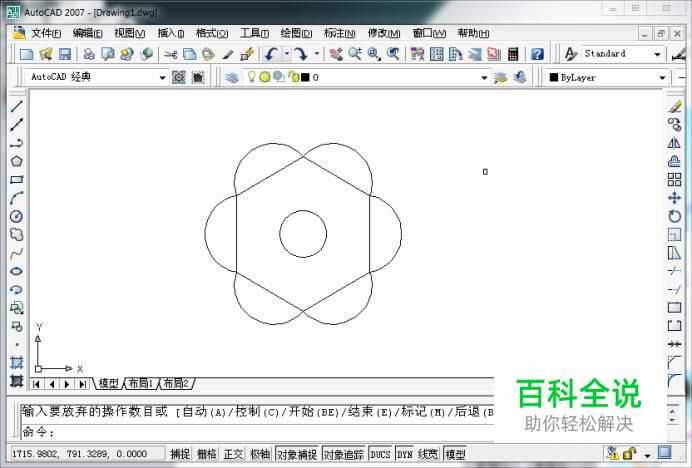Jump to last layout tab arrow
Viewport: 692px width, 468px height.
[x=83, y=384]
